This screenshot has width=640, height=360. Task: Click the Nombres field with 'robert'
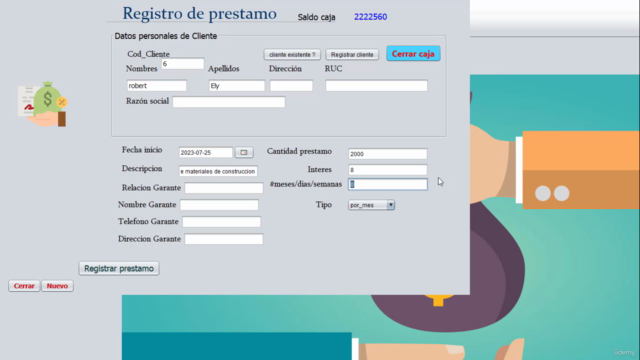(x=157, y=86)
